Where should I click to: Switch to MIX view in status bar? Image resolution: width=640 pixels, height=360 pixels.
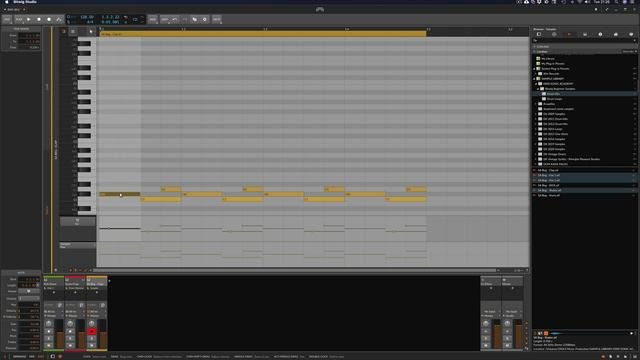[32, 356]
